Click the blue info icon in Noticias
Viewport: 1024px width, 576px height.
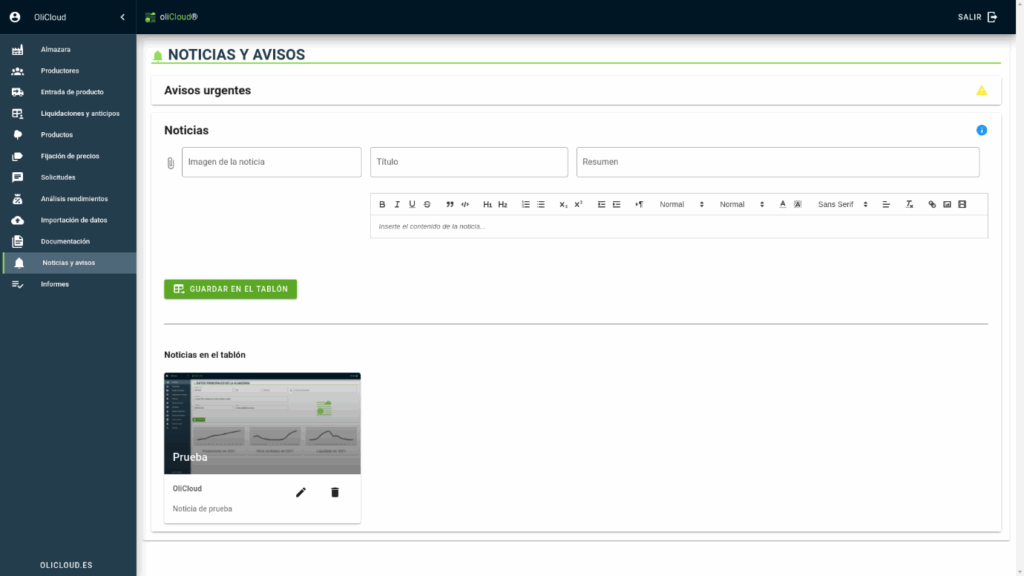(981, 130)
